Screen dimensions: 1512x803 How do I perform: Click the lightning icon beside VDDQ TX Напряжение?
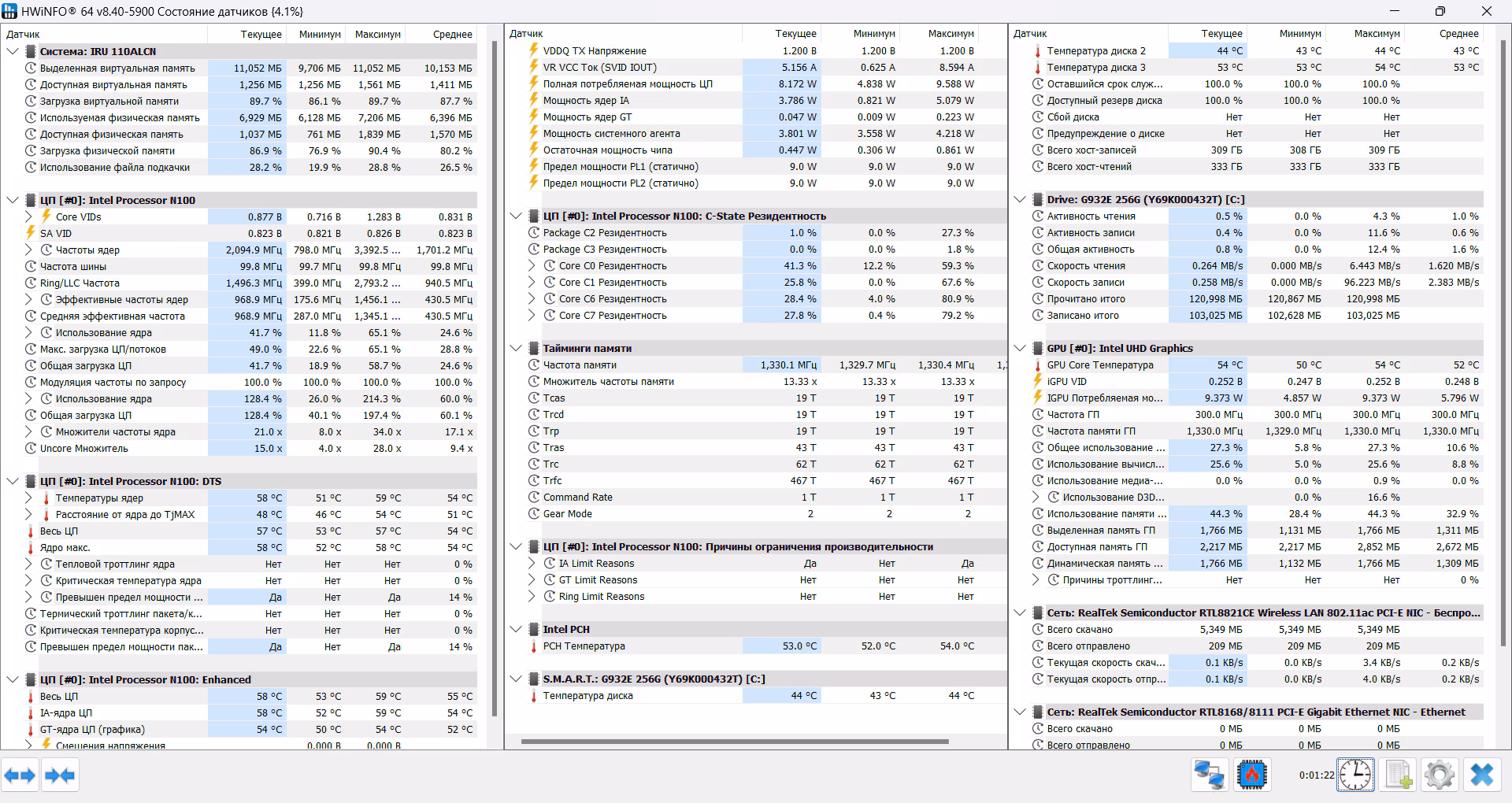(x=534, y=51)
